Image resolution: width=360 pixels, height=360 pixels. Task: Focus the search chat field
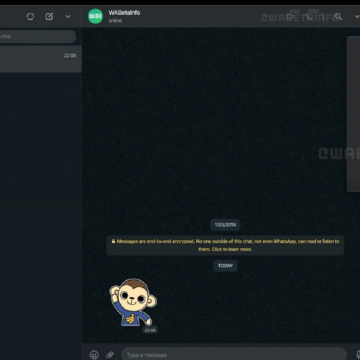[38, 36]
